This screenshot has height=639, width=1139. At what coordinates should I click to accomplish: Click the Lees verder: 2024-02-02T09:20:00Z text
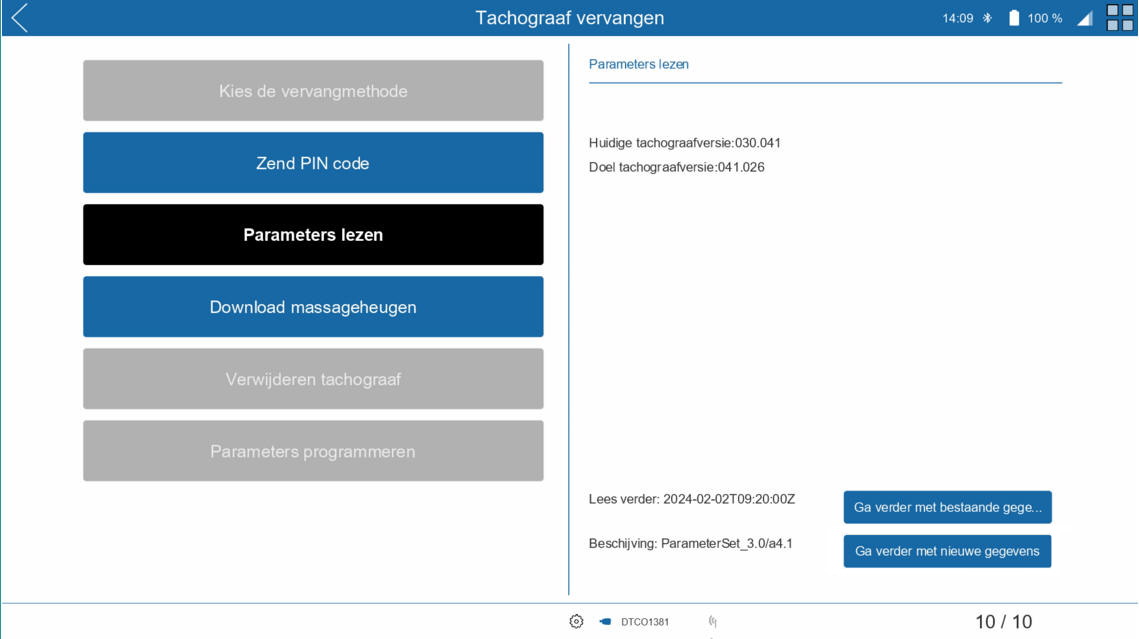[x=692, y=499]
